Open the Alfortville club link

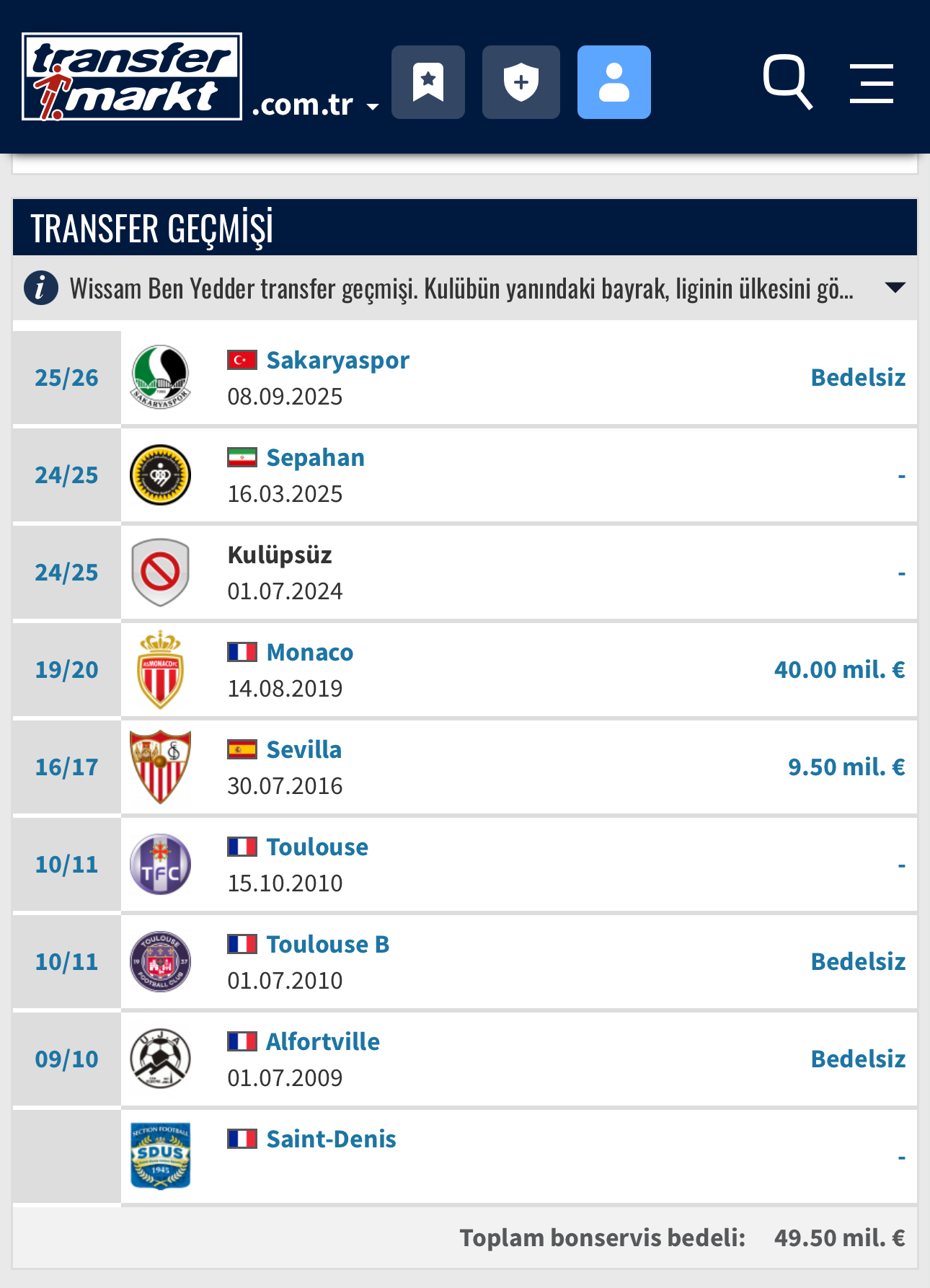323,1041
